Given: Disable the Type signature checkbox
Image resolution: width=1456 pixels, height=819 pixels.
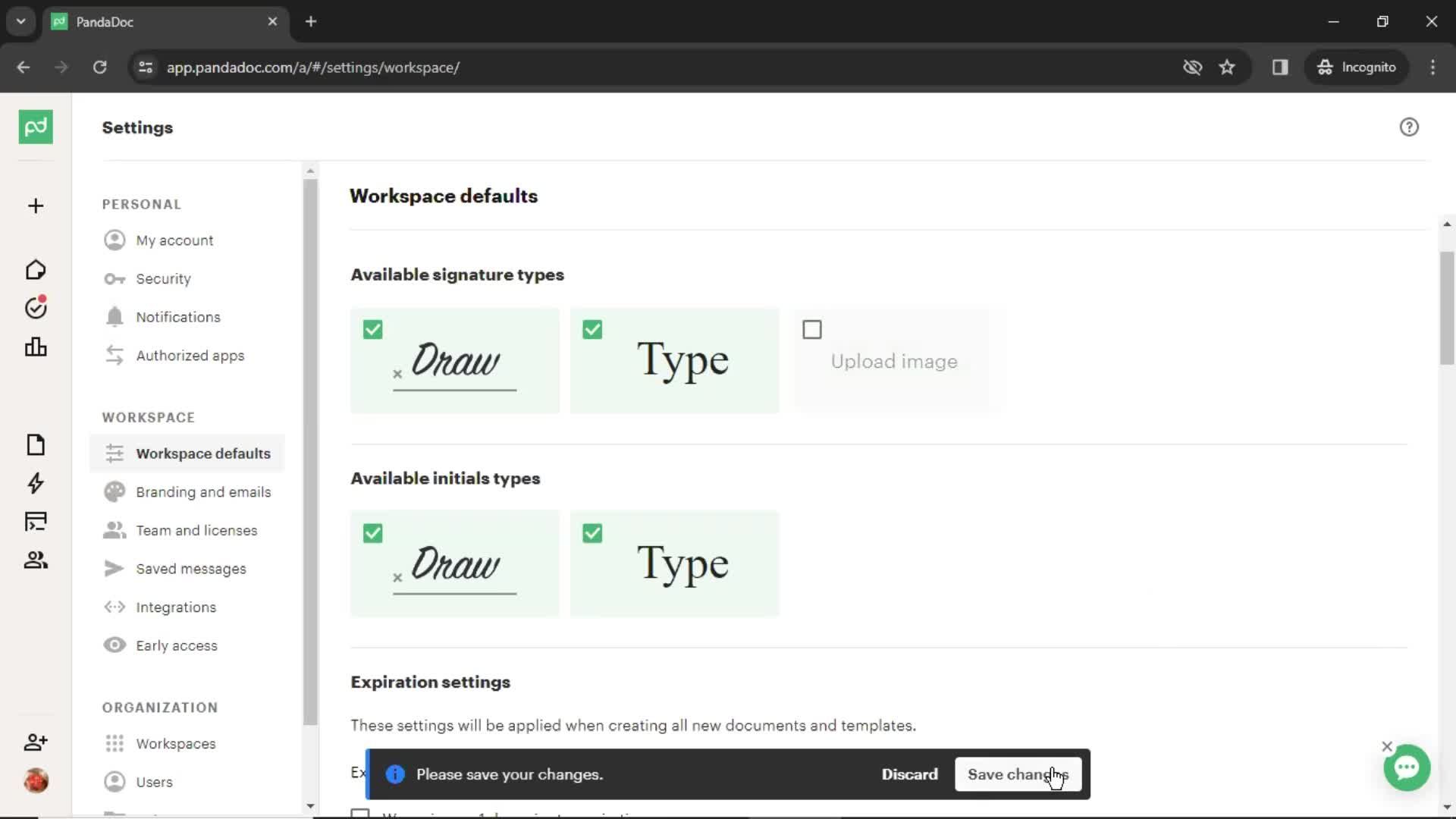Looking at the screenshot, I should tap(592, 329).
